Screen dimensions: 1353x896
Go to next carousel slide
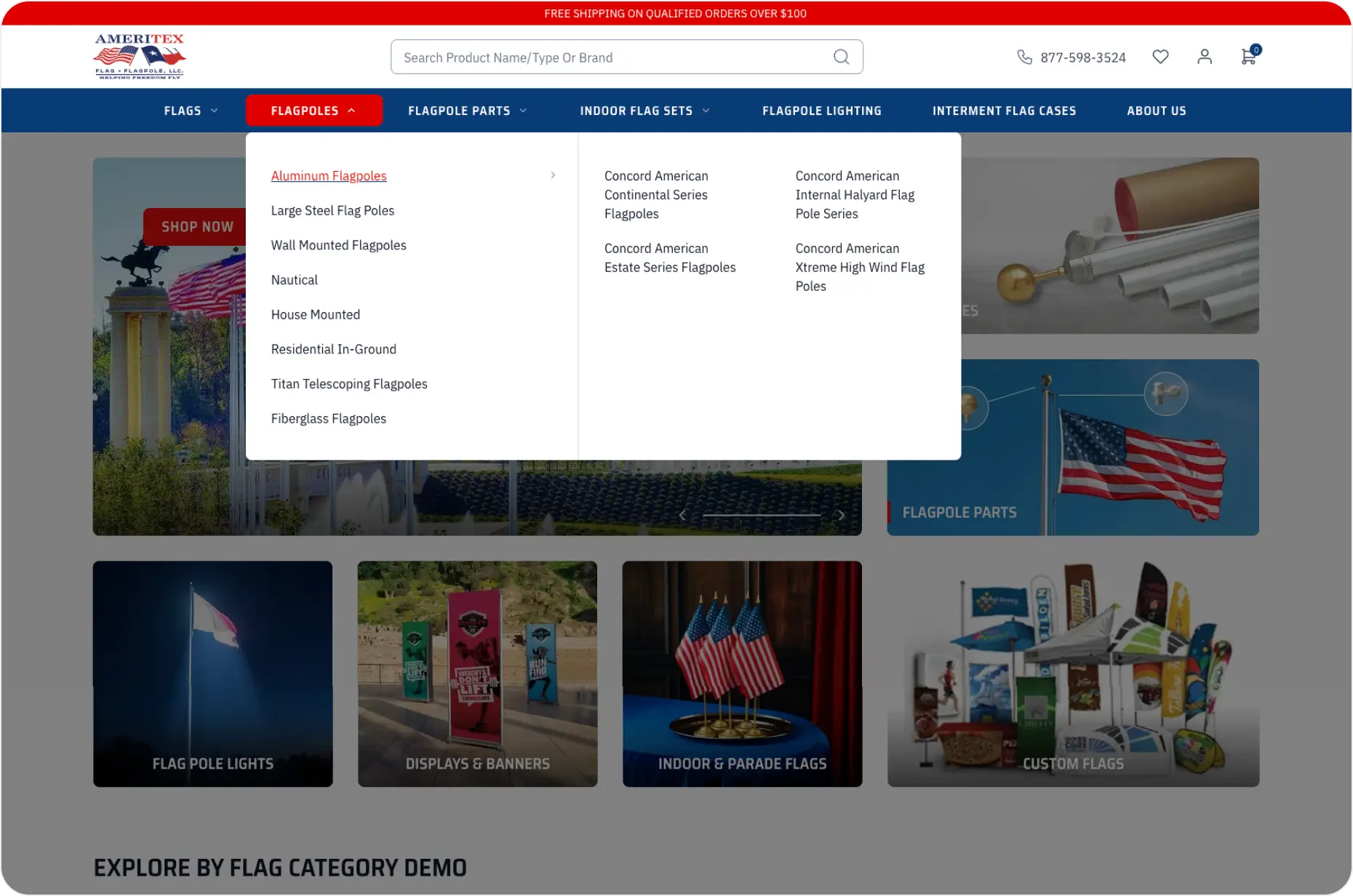click(841, 515)
